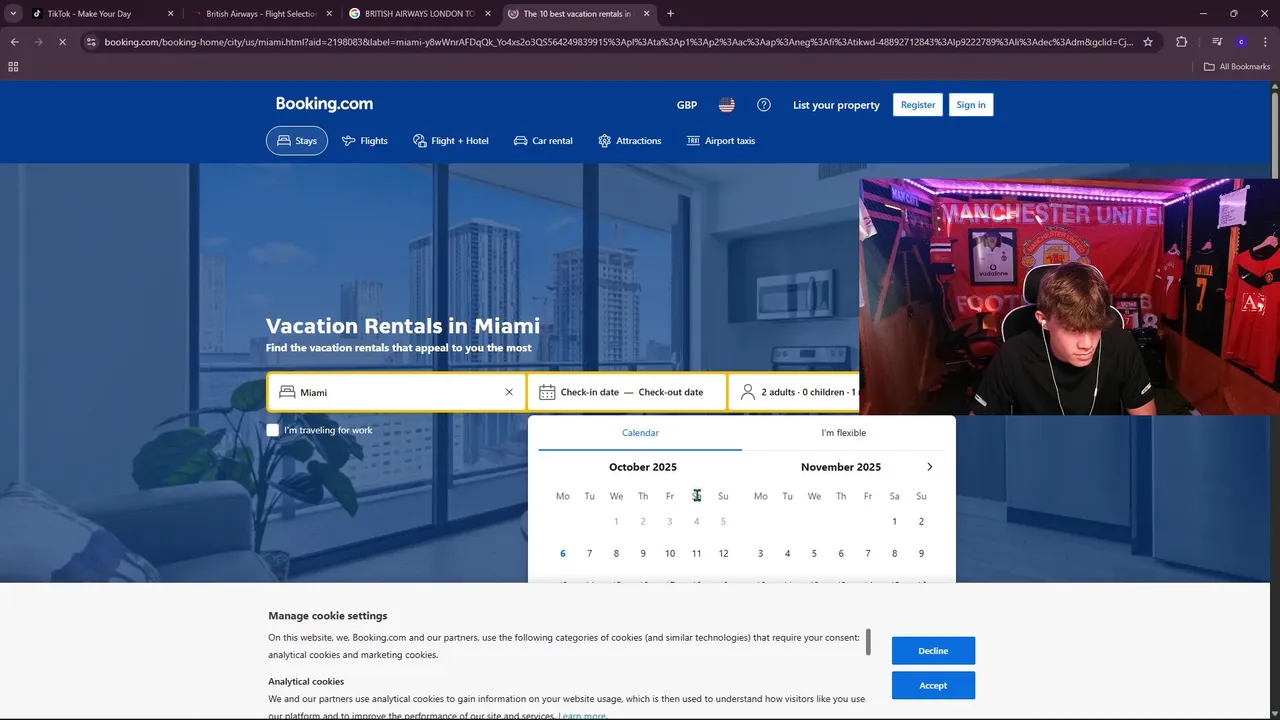Image resolution: width=1280 pixels, height=720 pixels.
Task: Switch to British Airways - Flight Selection tab
Action: tap(262, 14)
